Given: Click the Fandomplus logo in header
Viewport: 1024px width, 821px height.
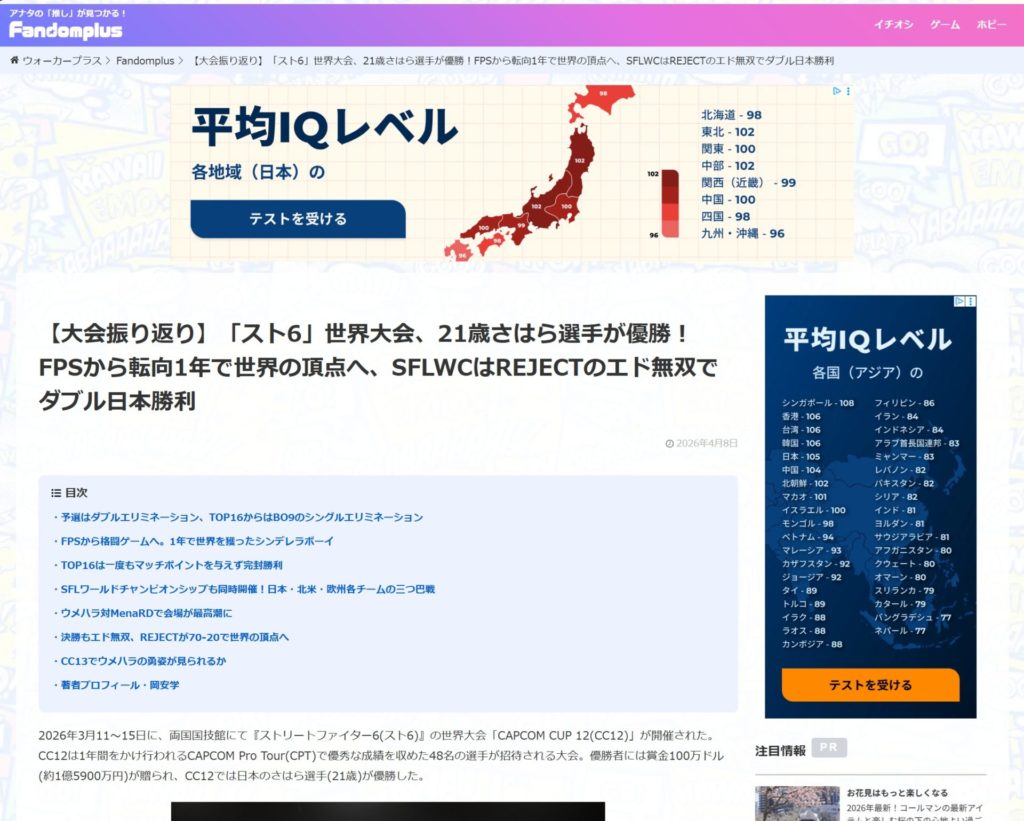Looking at the screenshot, I should (66, 30).
